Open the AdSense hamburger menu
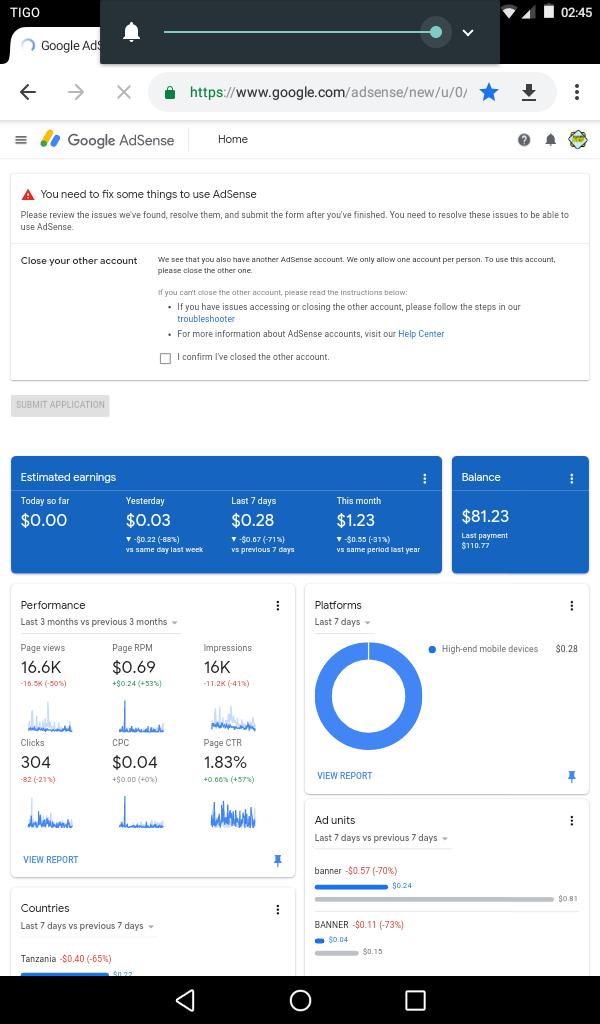This screenshot has height=1024, width=600. point(21,140)
